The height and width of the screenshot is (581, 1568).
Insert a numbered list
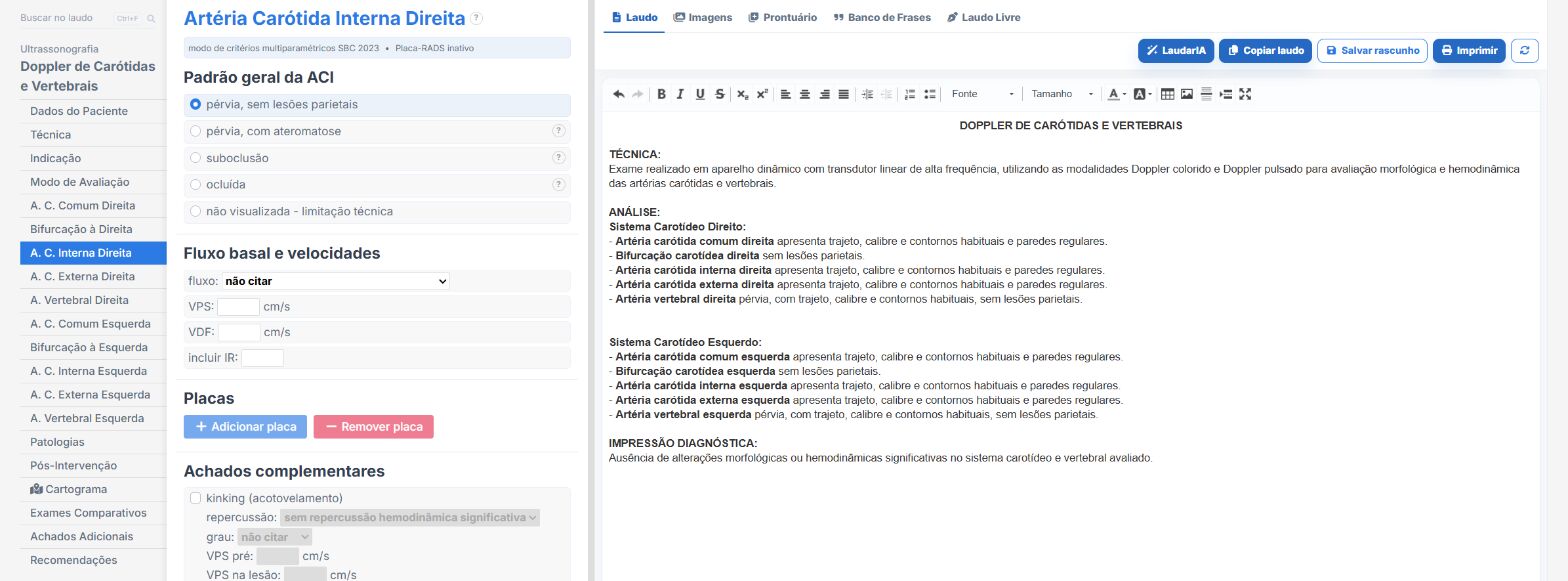[x=910, y=94]
